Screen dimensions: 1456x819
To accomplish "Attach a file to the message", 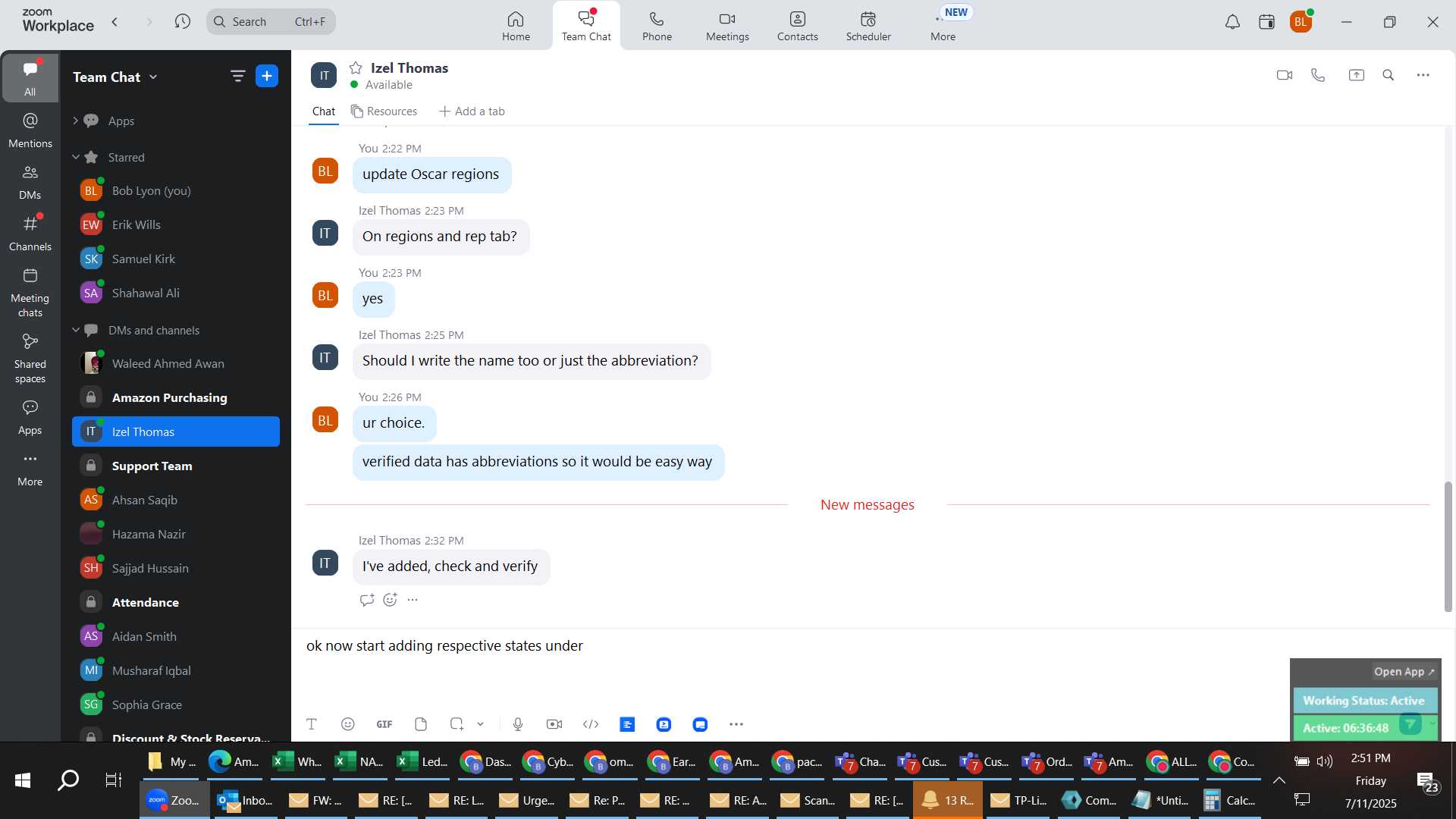I will [x=421, y=724].
